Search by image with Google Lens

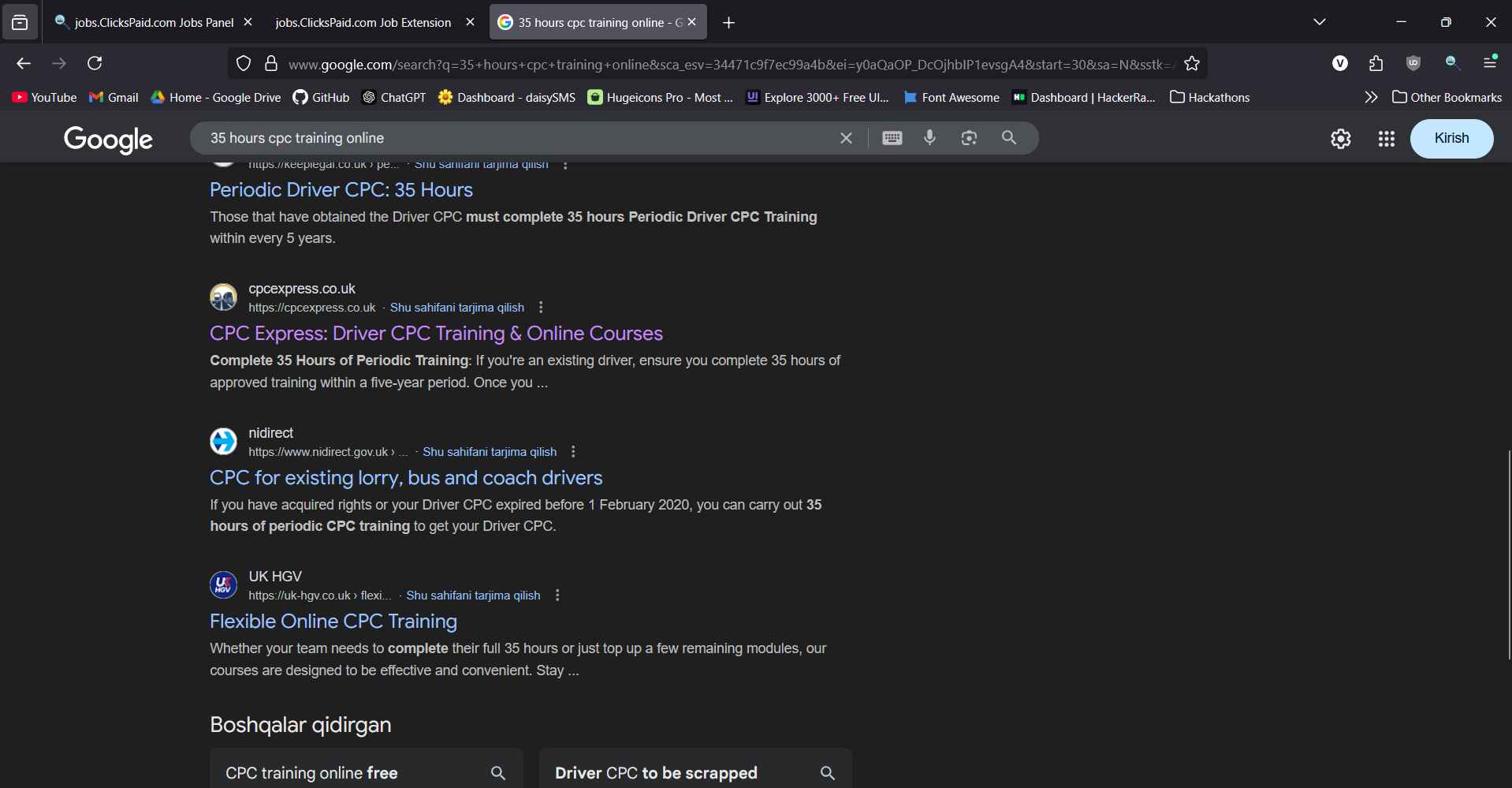pos(969,138)
